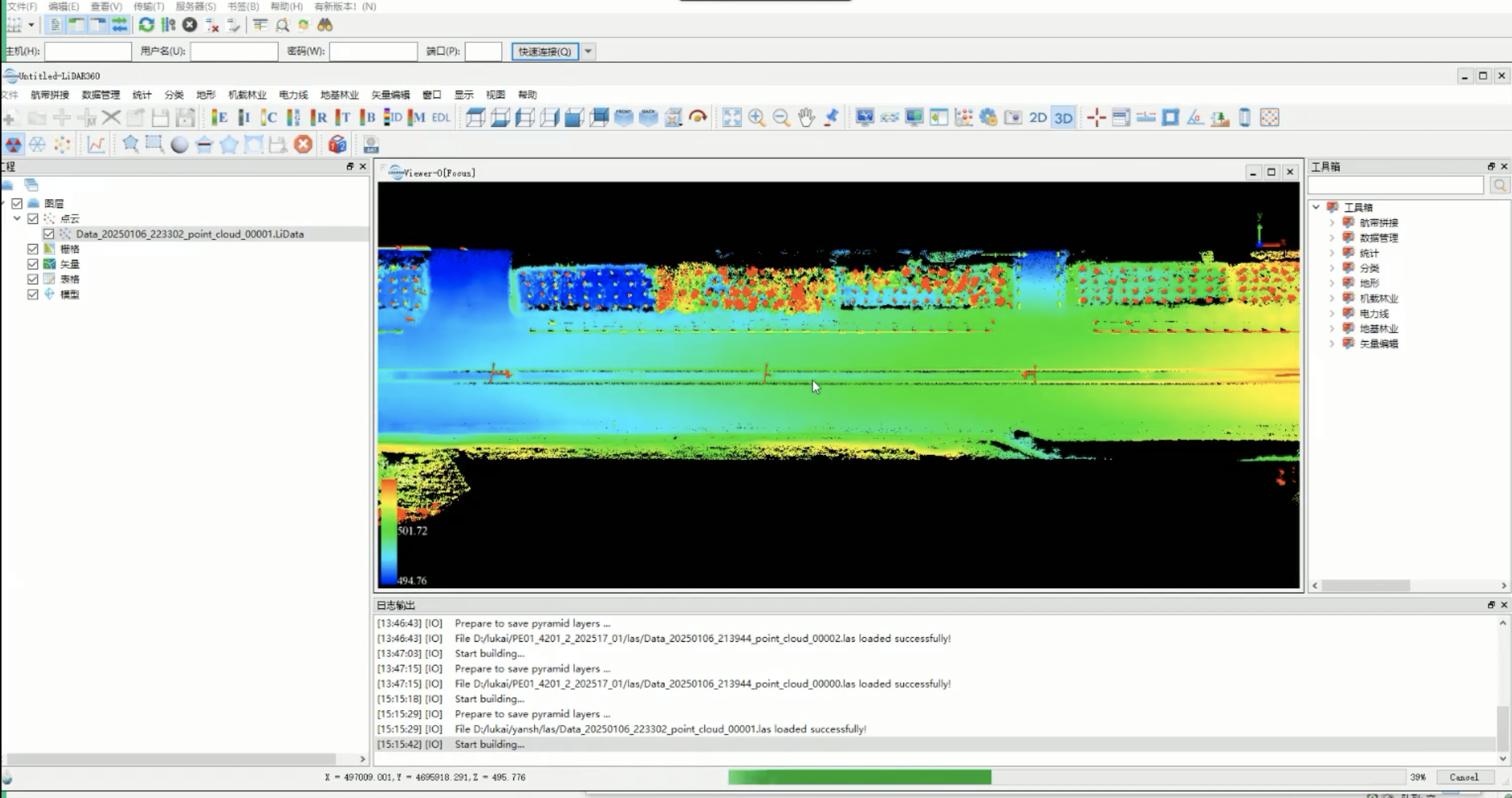The width and height of the screenshot is (1512, 798).
Task: Open the 电力线 menu
Action: tap(293, 95)
